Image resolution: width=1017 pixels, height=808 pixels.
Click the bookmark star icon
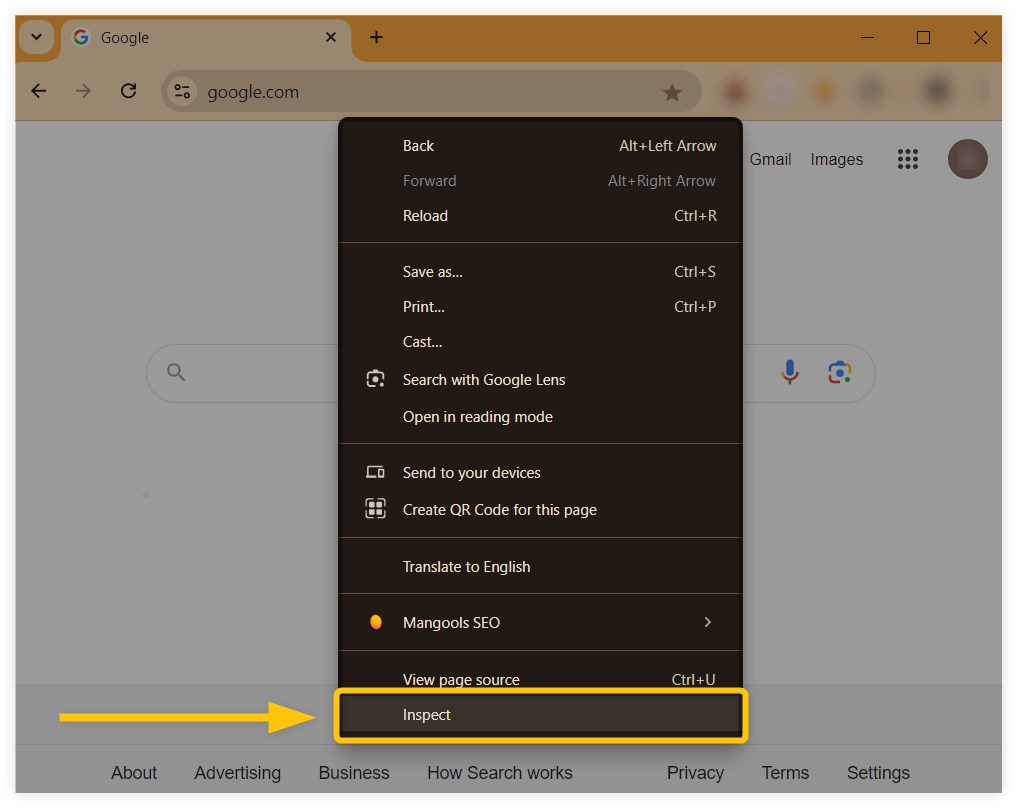(x=672, y=92)
